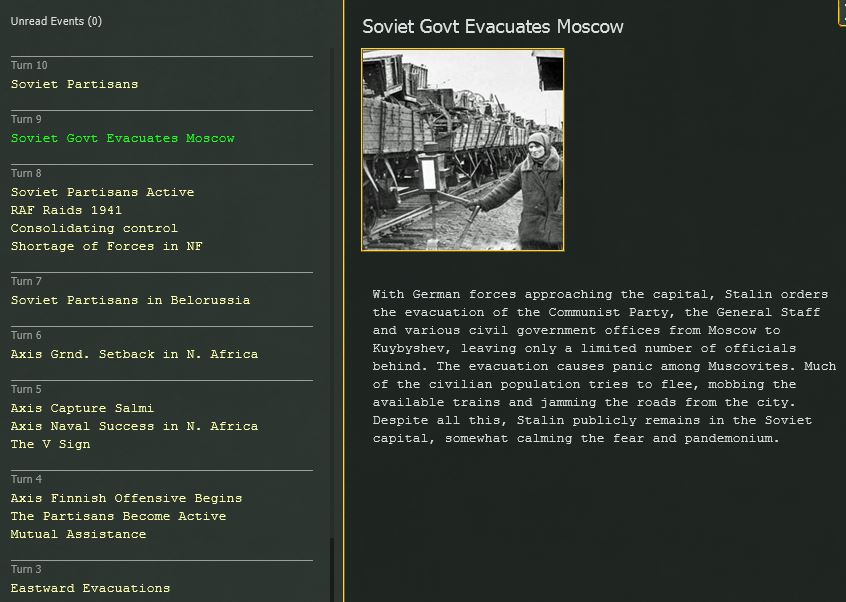Open Soviet Partisans in Belorussia event
Screen dimensions: 846x602
tap(131, 300)
